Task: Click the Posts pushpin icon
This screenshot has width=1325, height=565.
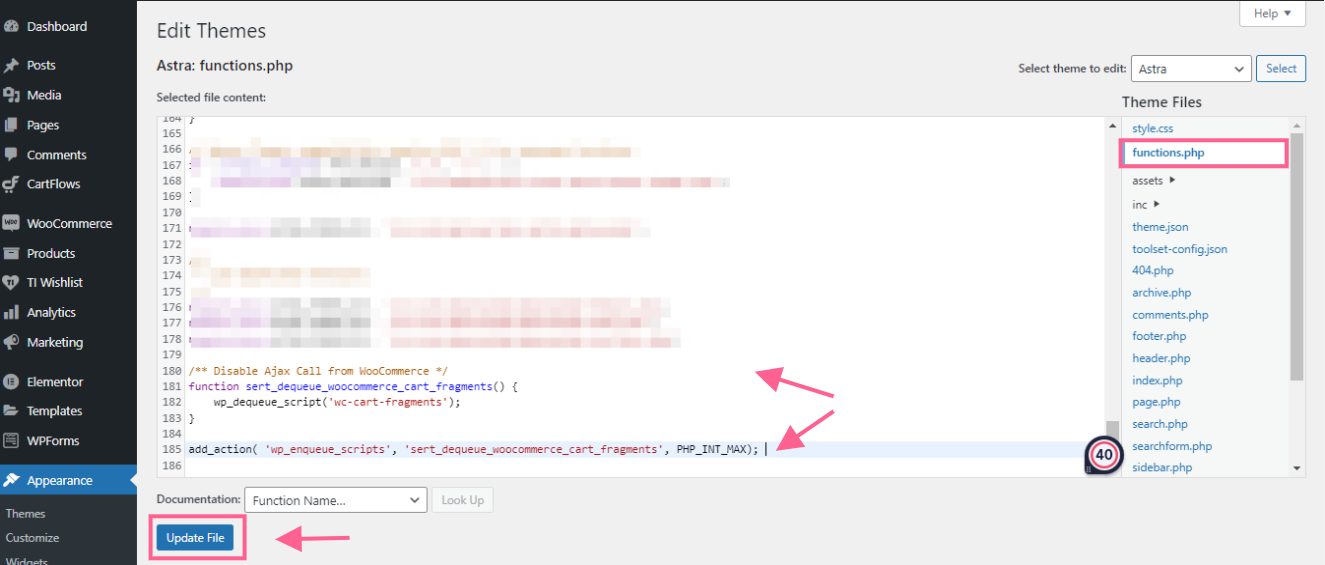Action: (x=12, y=65)
